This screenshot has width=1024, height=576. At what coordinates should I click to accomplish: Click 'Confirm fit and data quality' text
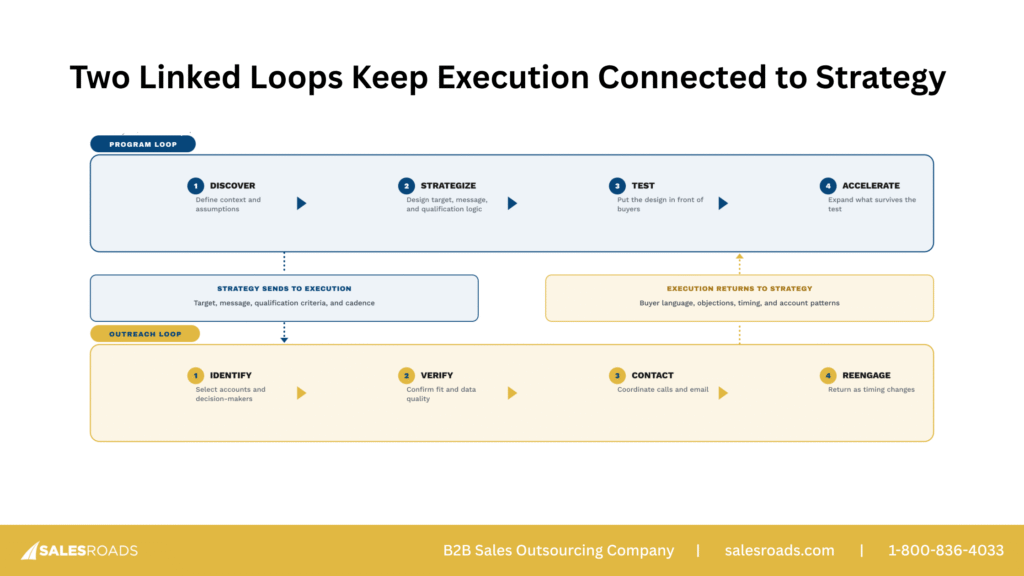441,394
